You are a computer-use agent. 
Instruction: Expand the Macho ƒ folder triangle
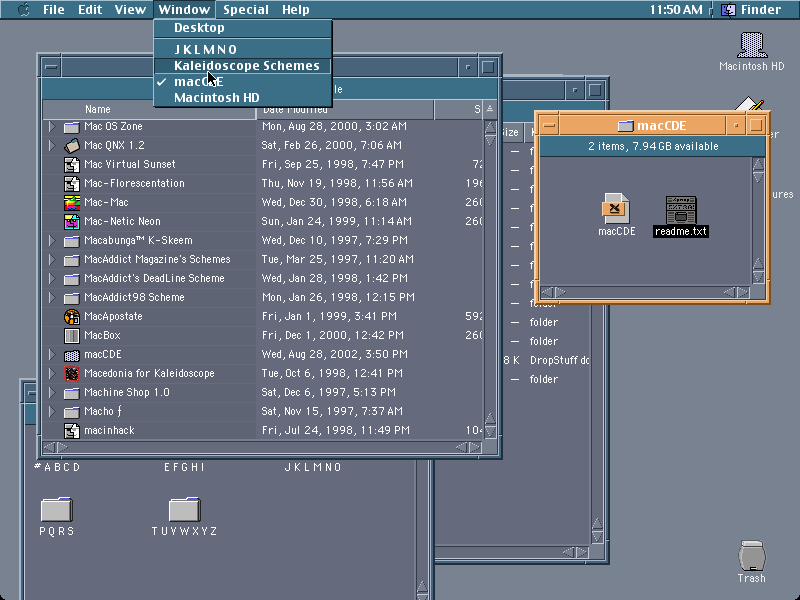pyautogui.click(x=52, y=411)
